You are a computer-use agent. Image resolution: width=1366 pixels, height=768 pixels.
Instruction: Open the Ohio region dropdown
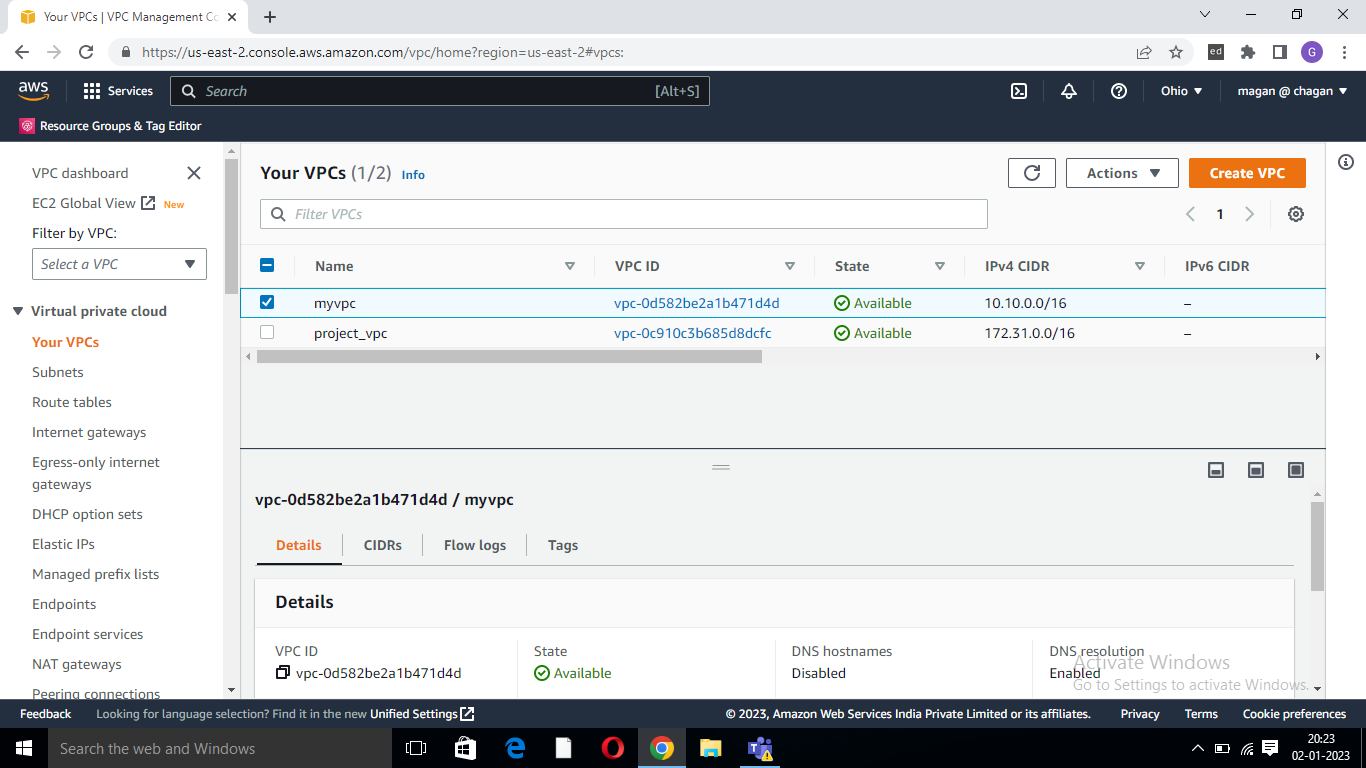[1181, 90]
